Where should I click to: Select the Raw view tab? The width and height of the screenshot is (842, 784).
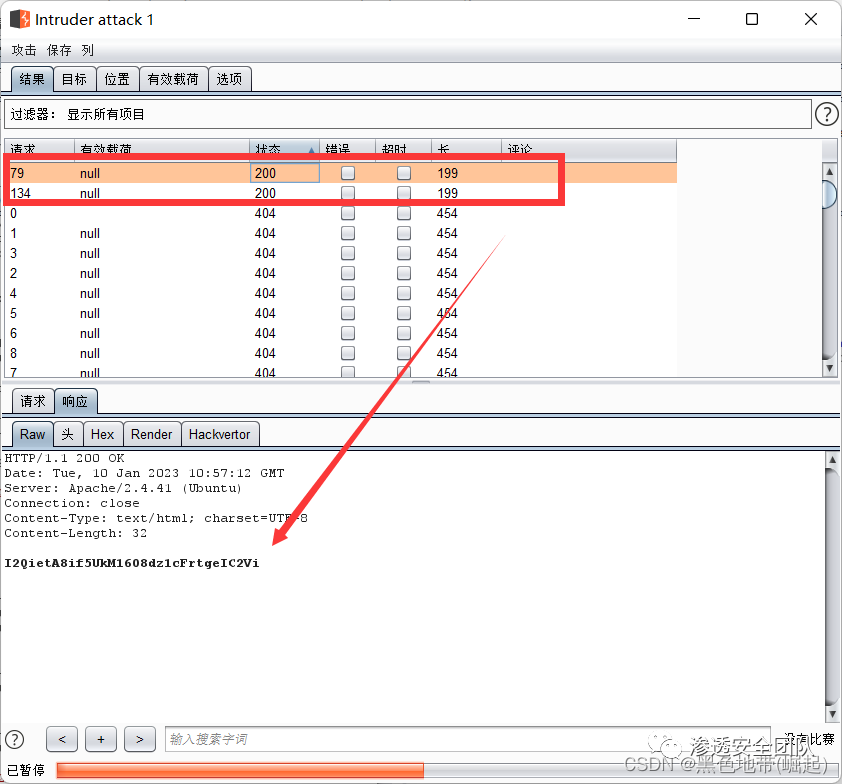pos(32,434)
